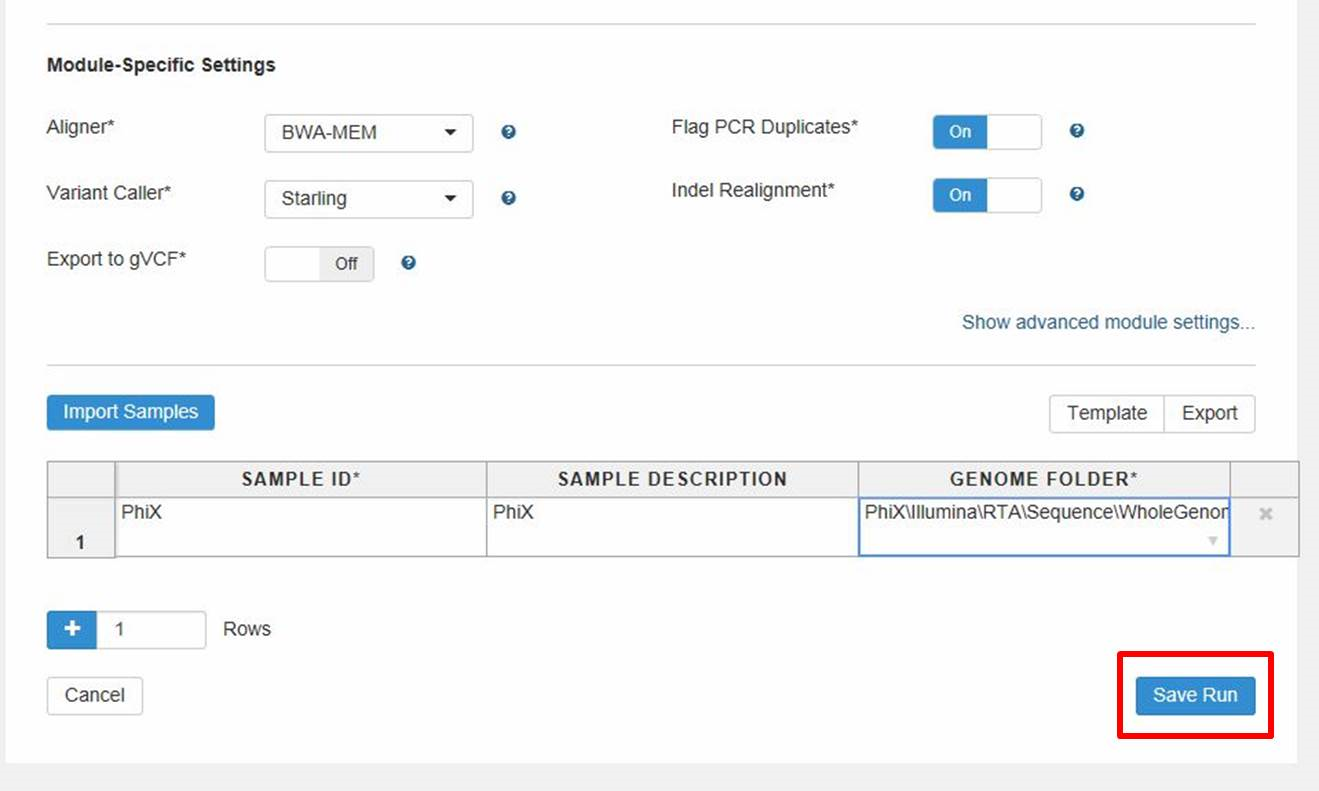
Task: Click the Export button
Action: pos(1209,413)
